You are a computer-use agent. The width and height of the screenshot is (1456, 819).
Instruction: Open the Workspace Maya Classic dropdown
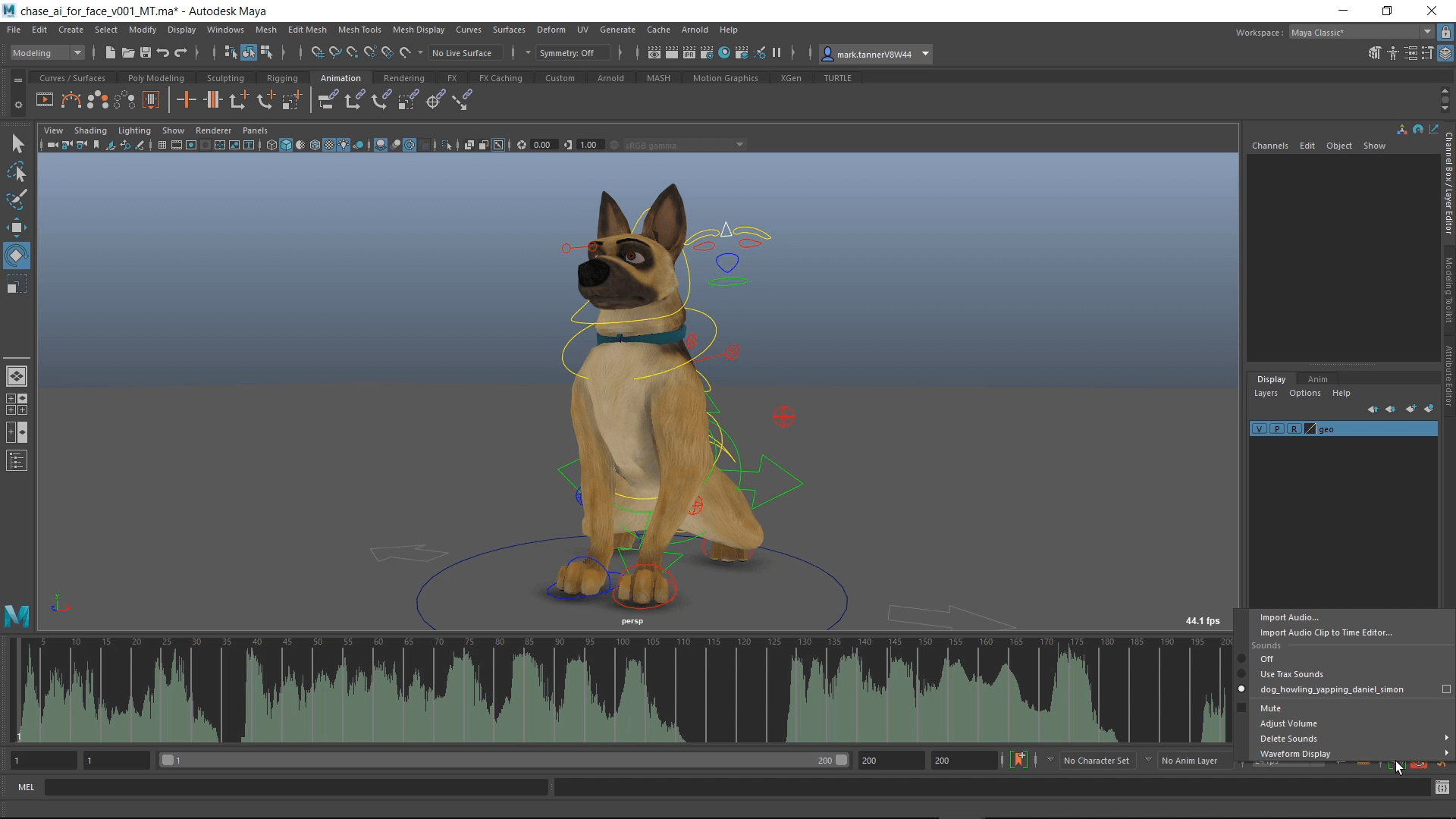tap(1361, 33)
